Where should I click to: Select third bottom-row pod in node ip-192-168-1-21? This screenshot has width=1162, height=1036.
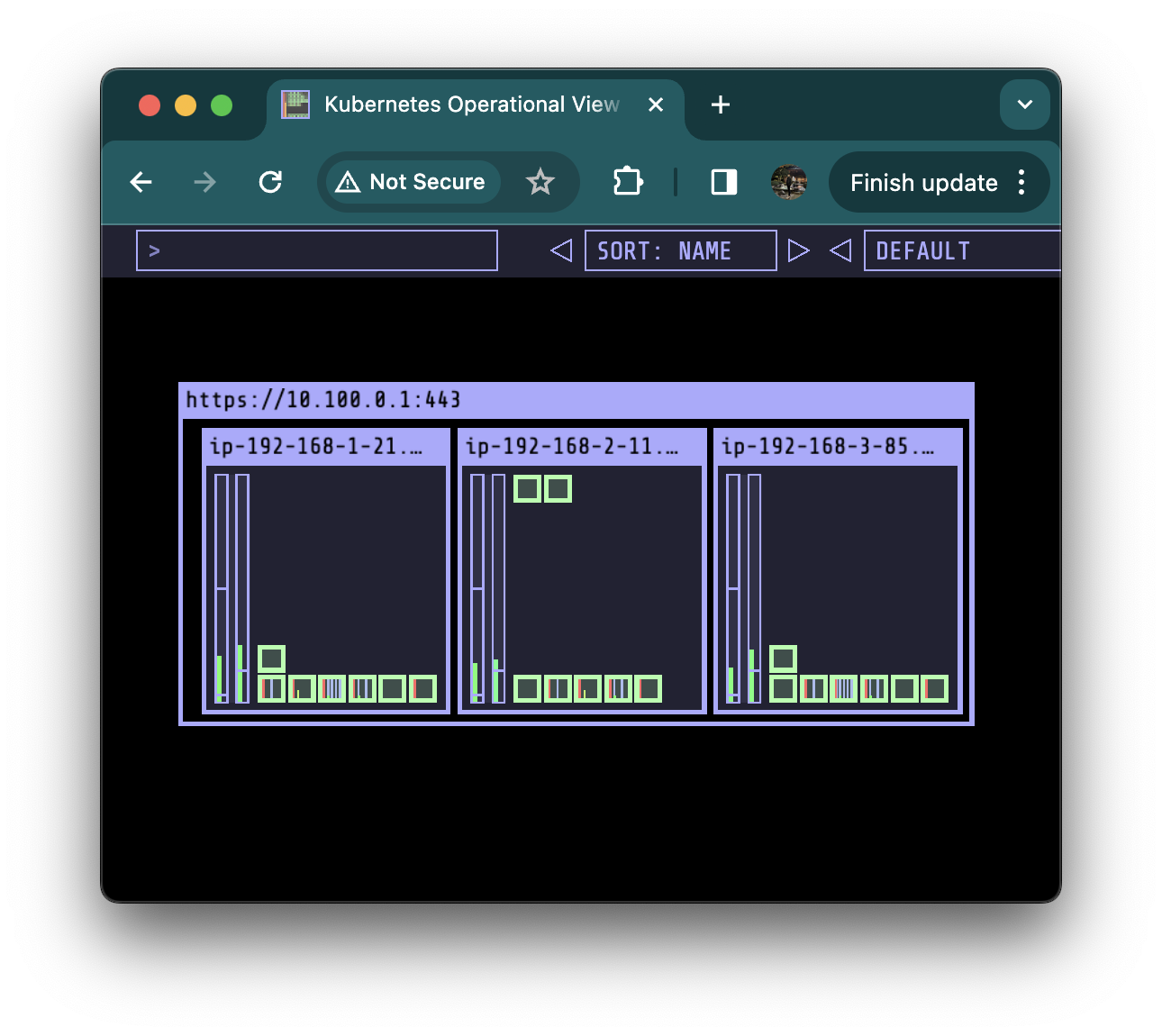tap(332, 689)
